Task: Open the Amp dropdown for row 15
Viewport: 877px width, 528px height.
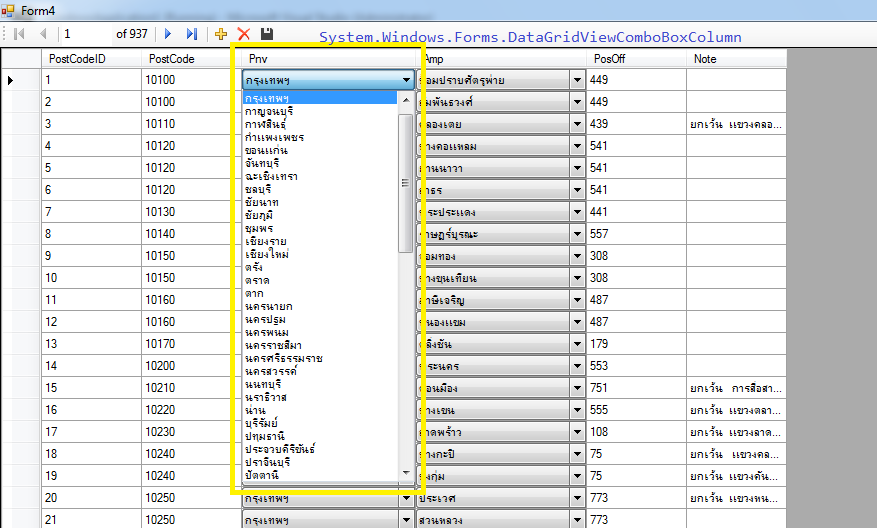Action: click(577, 388)
